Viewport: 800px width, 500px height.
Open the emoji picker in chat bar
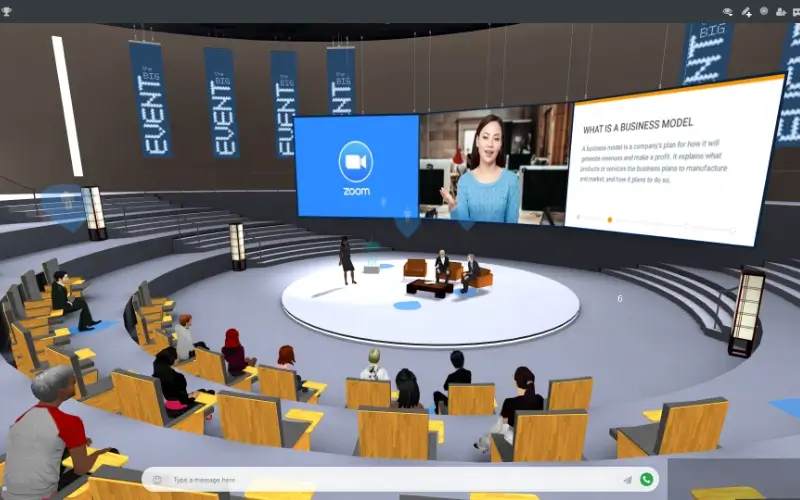(157, 480)
